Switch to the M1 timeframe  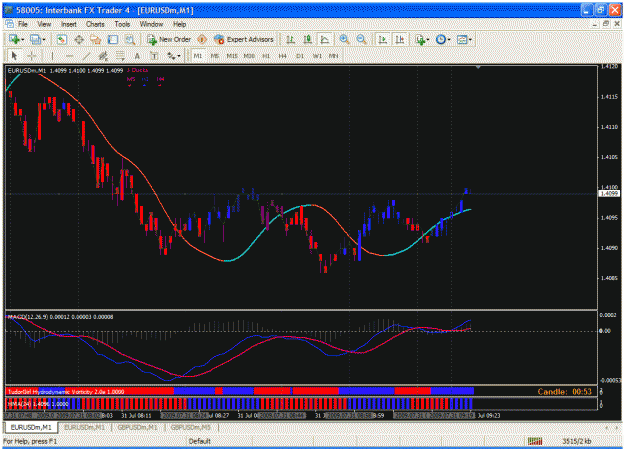(198, 56)
